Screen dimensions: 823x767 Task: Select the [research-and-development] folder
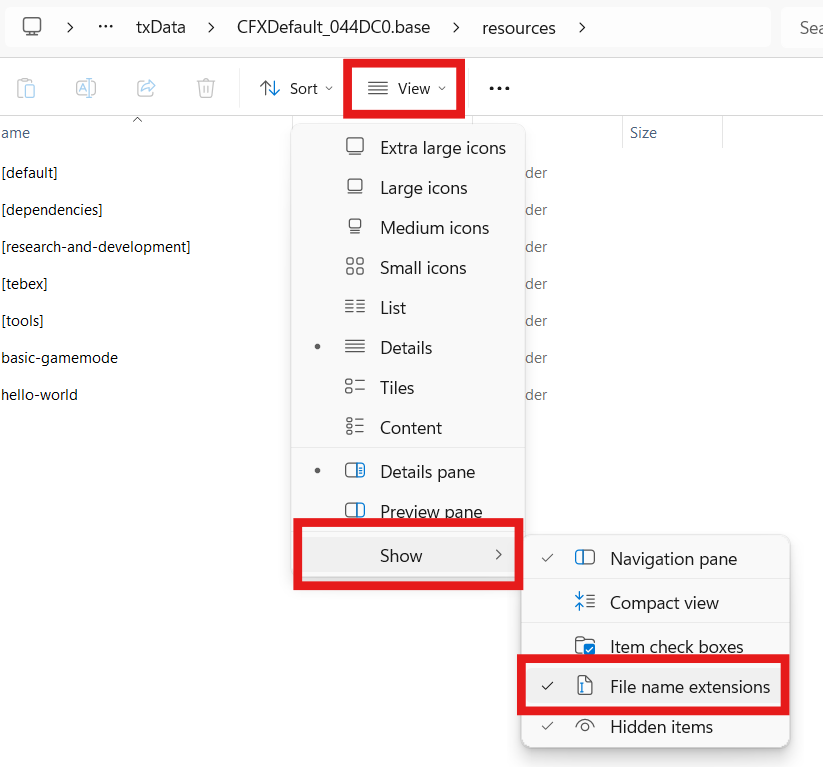point(96,247)
